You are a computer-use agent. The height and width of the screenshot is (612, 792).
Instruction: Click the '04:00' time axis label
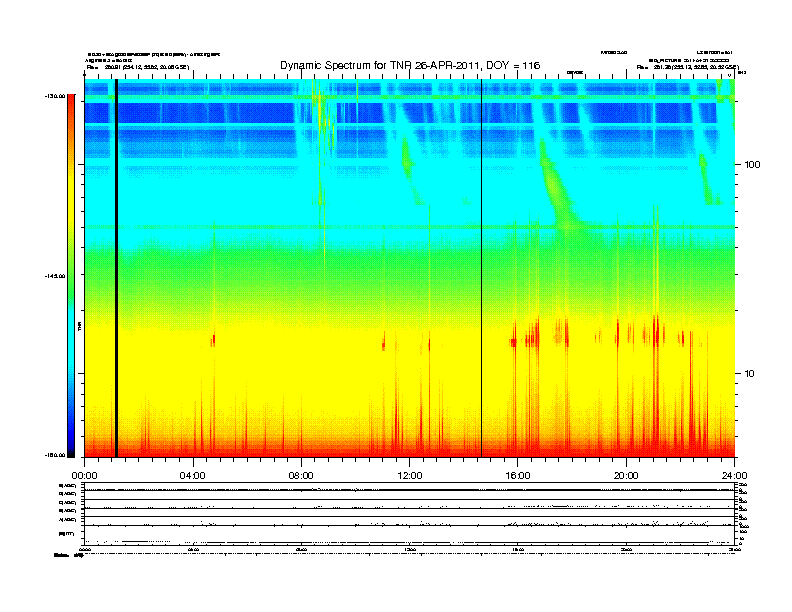[x=193, y=476]
